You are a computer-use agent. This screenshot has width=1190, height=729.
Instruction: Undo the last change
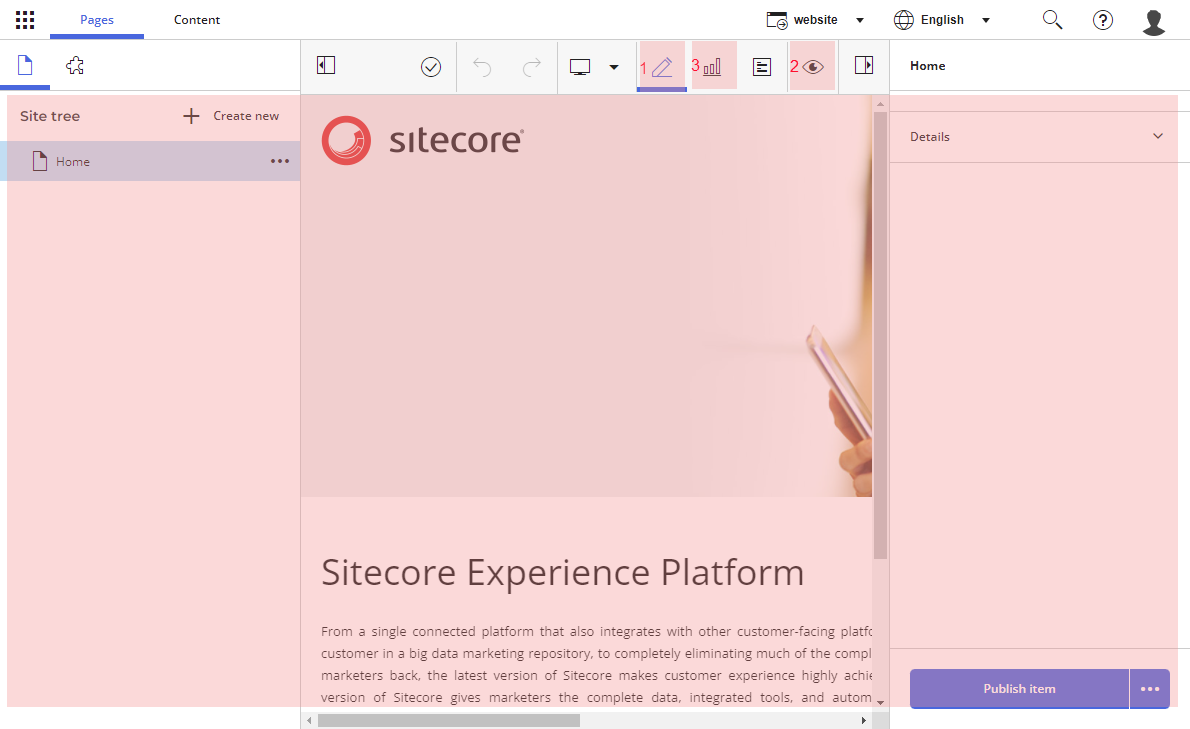(x=482, y=67)
